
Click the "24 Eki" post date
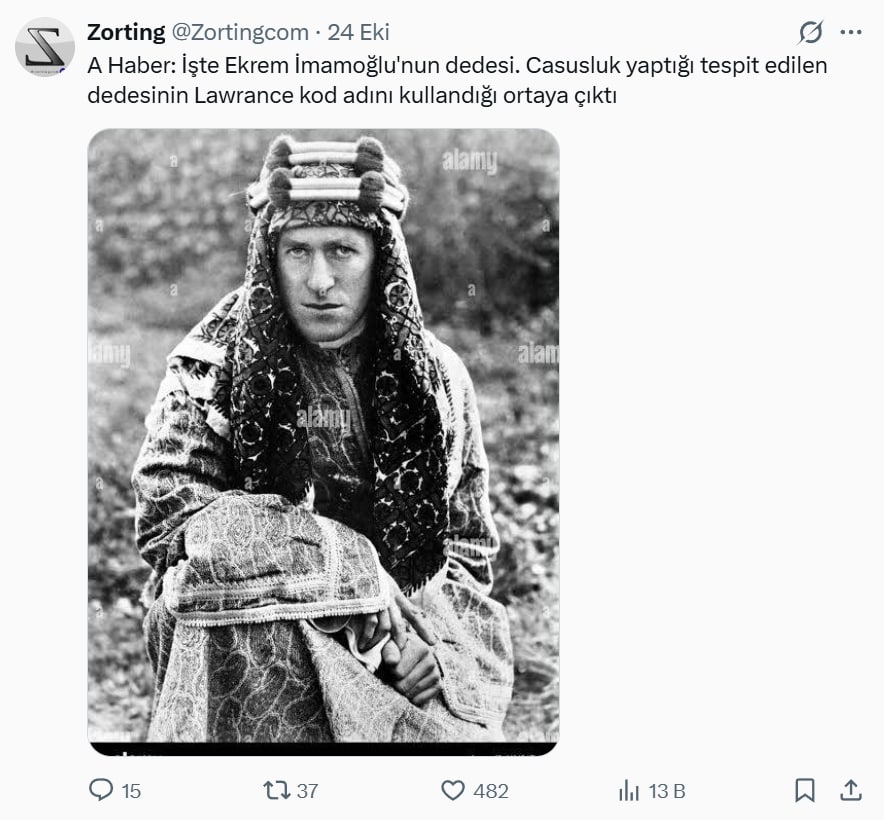(x=359, y=32)
